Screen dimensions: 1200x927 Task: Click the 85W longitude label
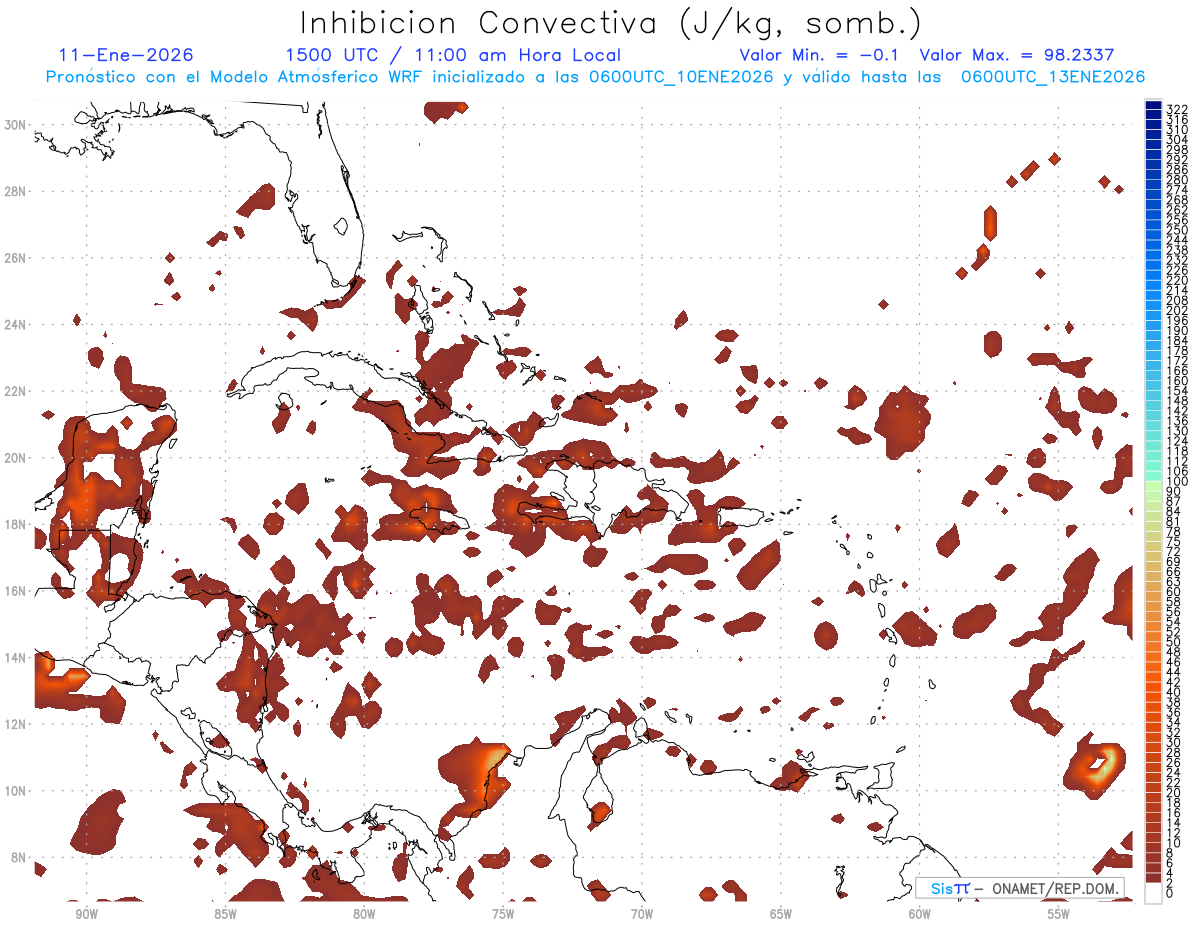tap(225, 914)
